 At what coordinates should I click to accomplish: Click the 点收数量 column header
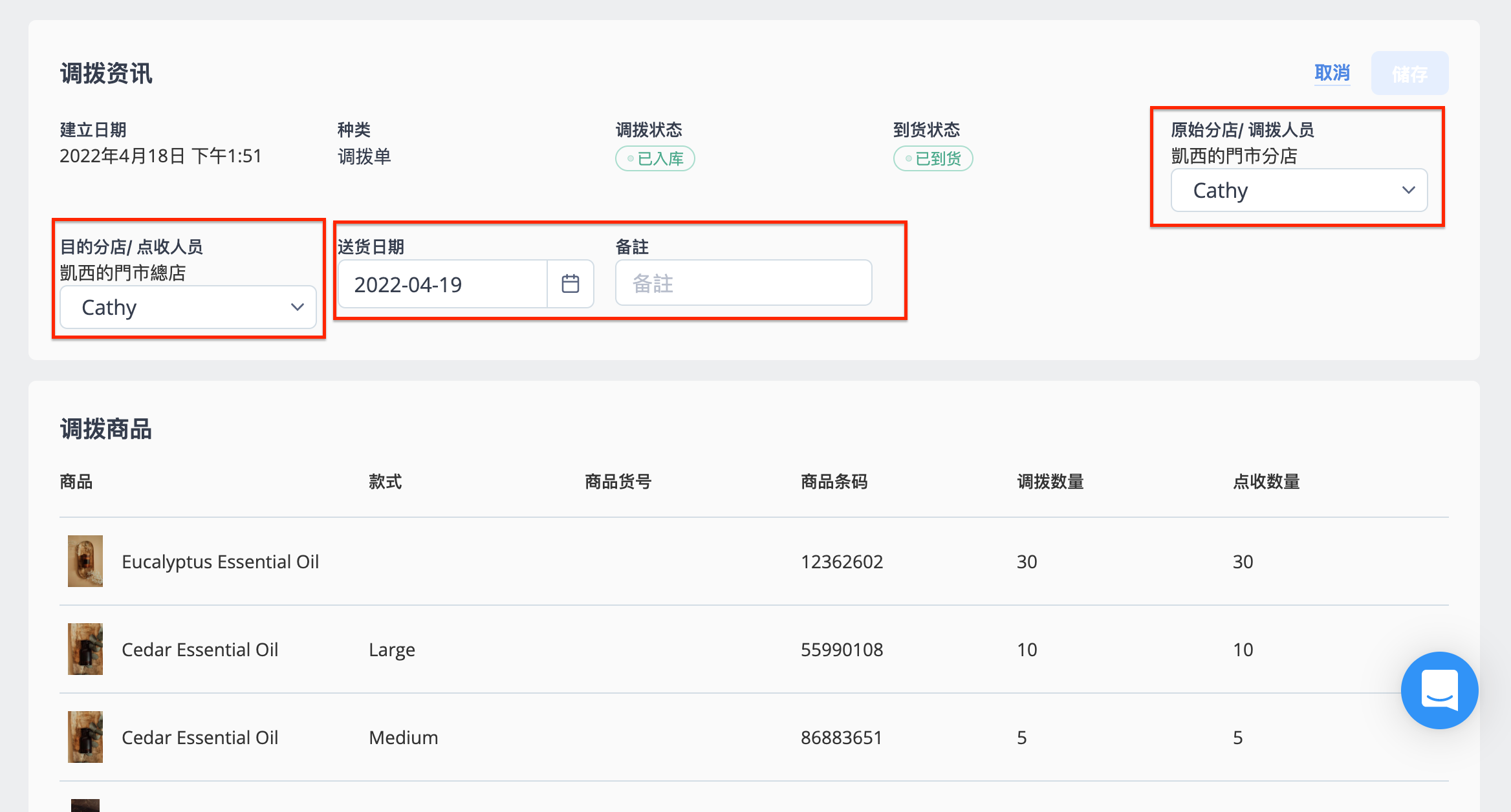[x=1266, y=482]
